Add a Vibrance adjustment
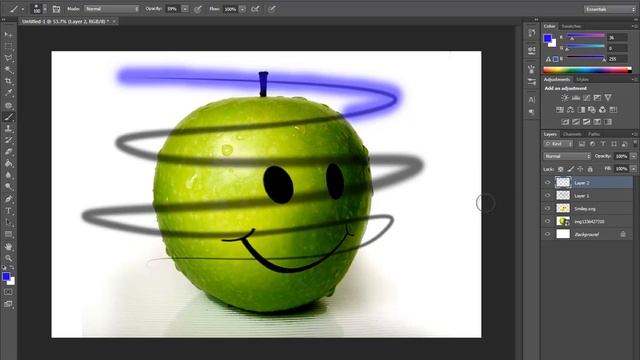 click(x=608, y=98)
